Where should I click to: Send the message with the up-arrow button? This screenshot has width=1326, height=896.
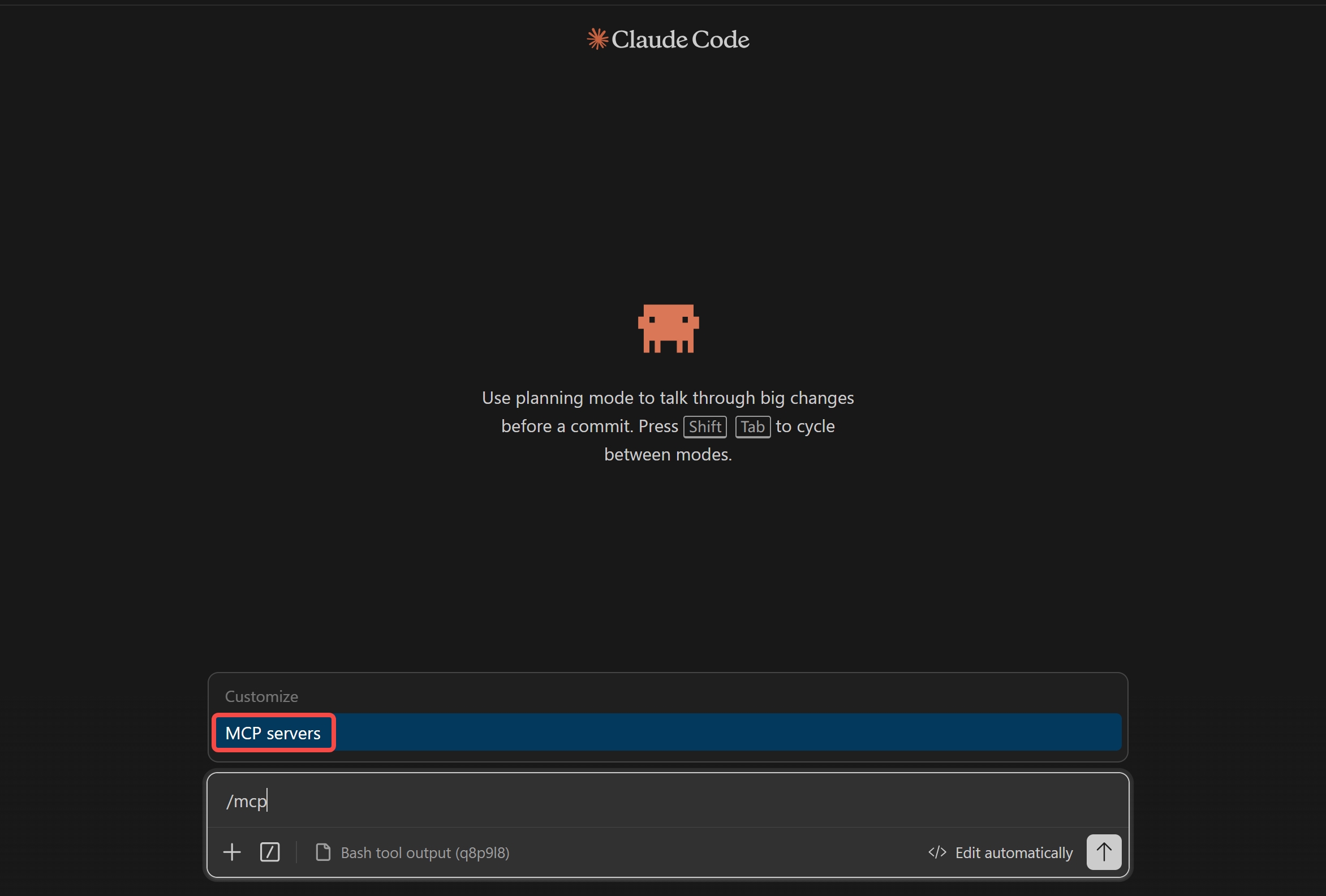click(x=1104, y=852)
